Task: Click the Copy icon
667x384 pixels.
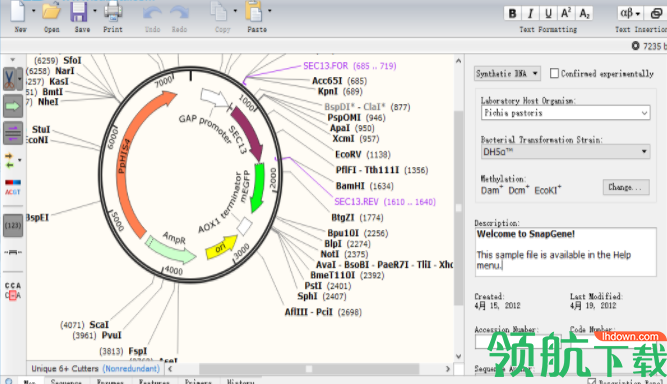Action: tap(219, 11)
